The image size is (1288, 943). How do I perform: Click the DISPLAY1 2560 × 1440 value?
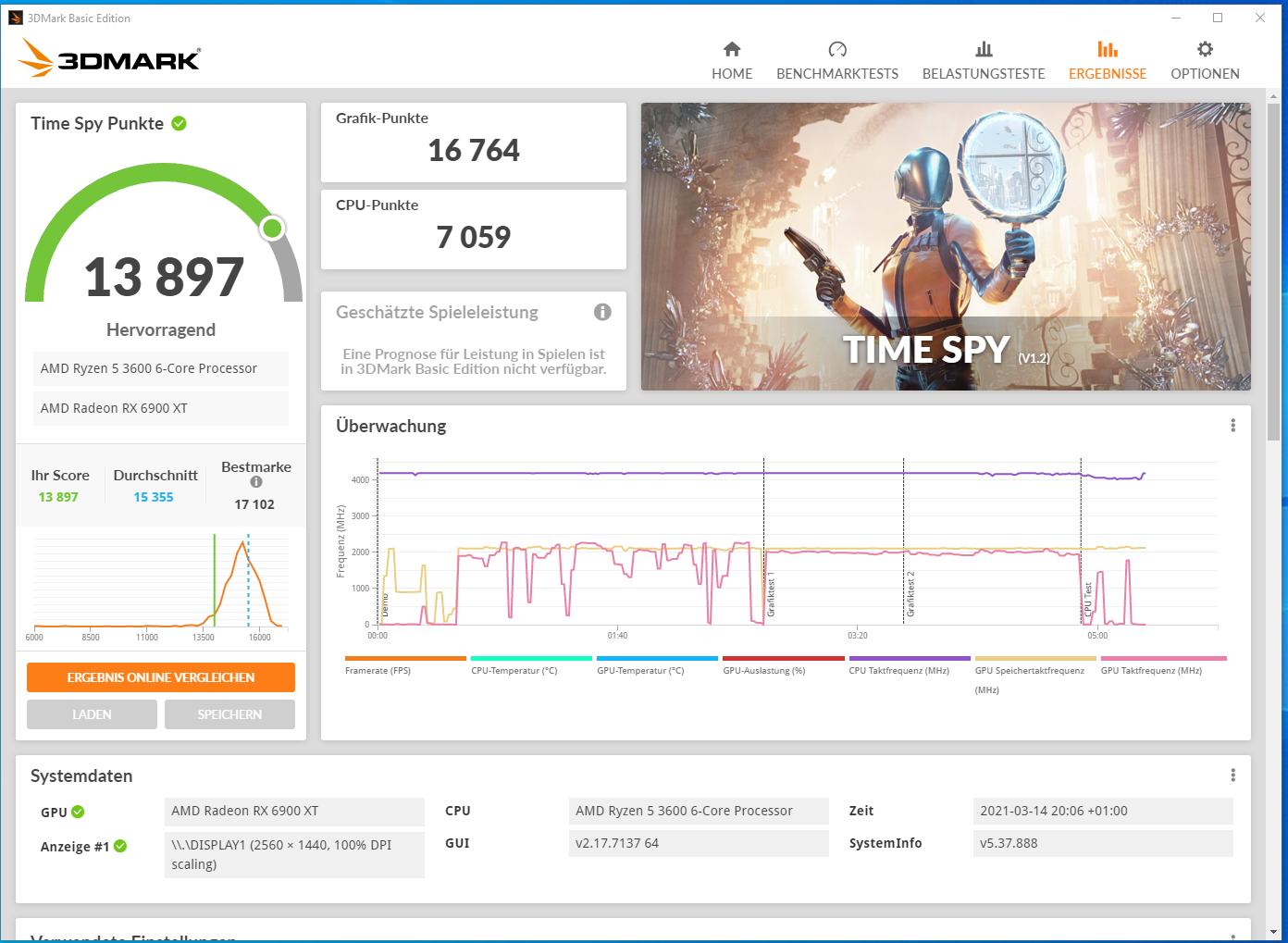(x=294, y=854)
